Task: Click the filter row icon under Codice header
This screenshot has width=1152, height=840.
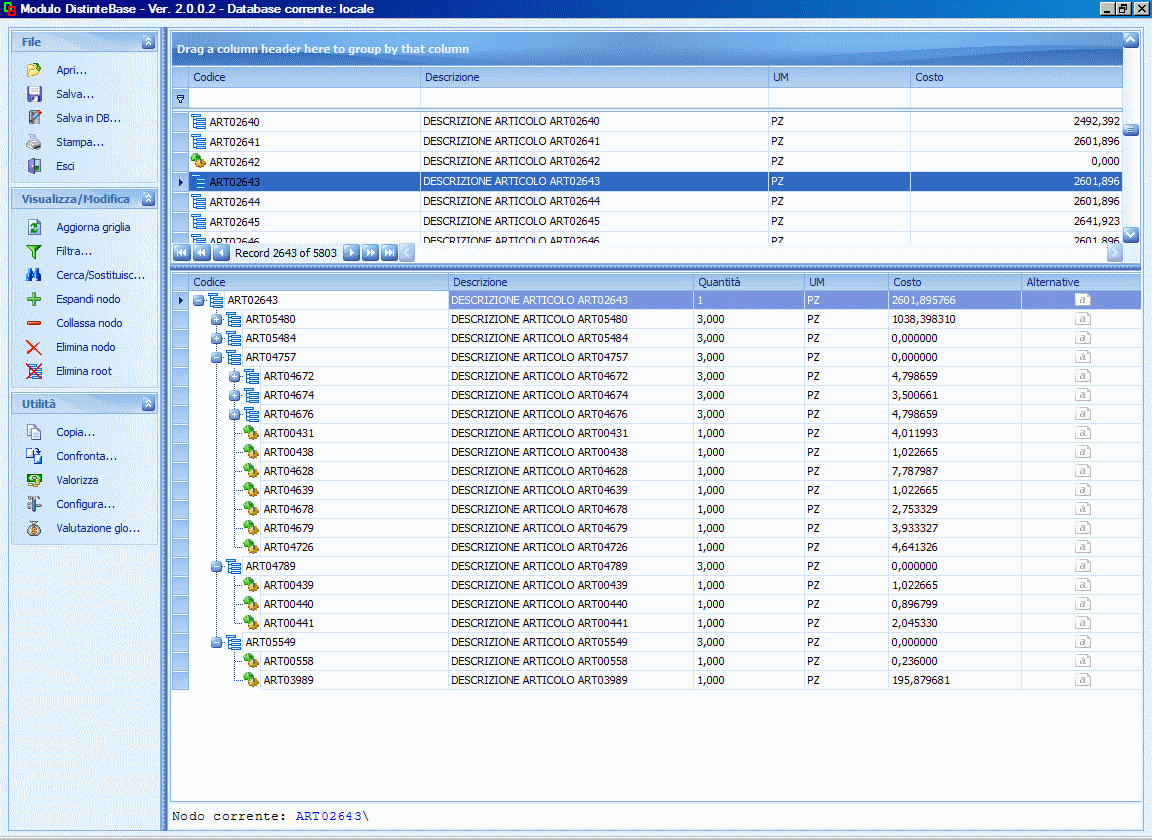Action: pyautogui.click(x=181, y=98)
